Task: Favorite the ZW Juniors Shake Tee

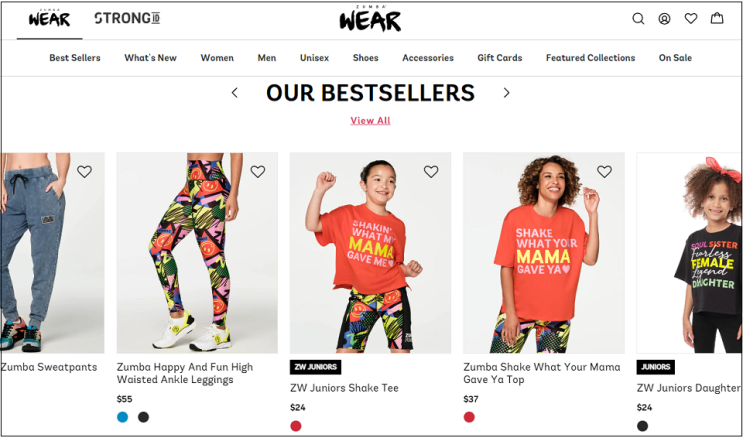Action: 431,172
